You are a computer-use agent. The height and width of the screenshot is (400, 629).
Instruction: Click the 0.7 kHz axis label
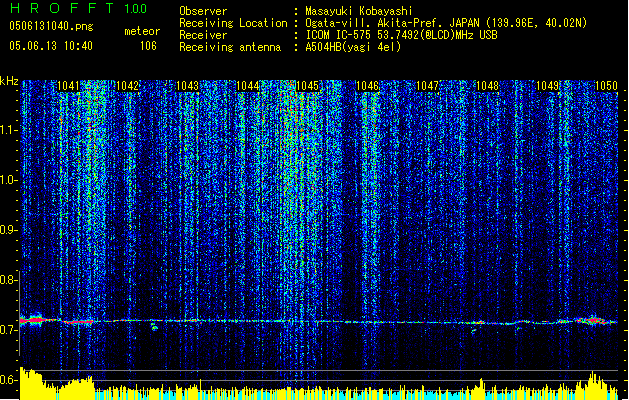[x=9, y=330]
